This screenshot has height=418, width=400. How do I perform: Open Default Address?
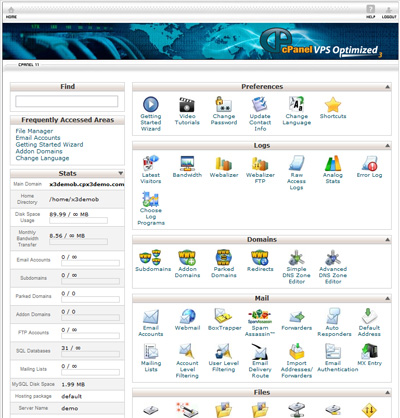click(369, 316)
